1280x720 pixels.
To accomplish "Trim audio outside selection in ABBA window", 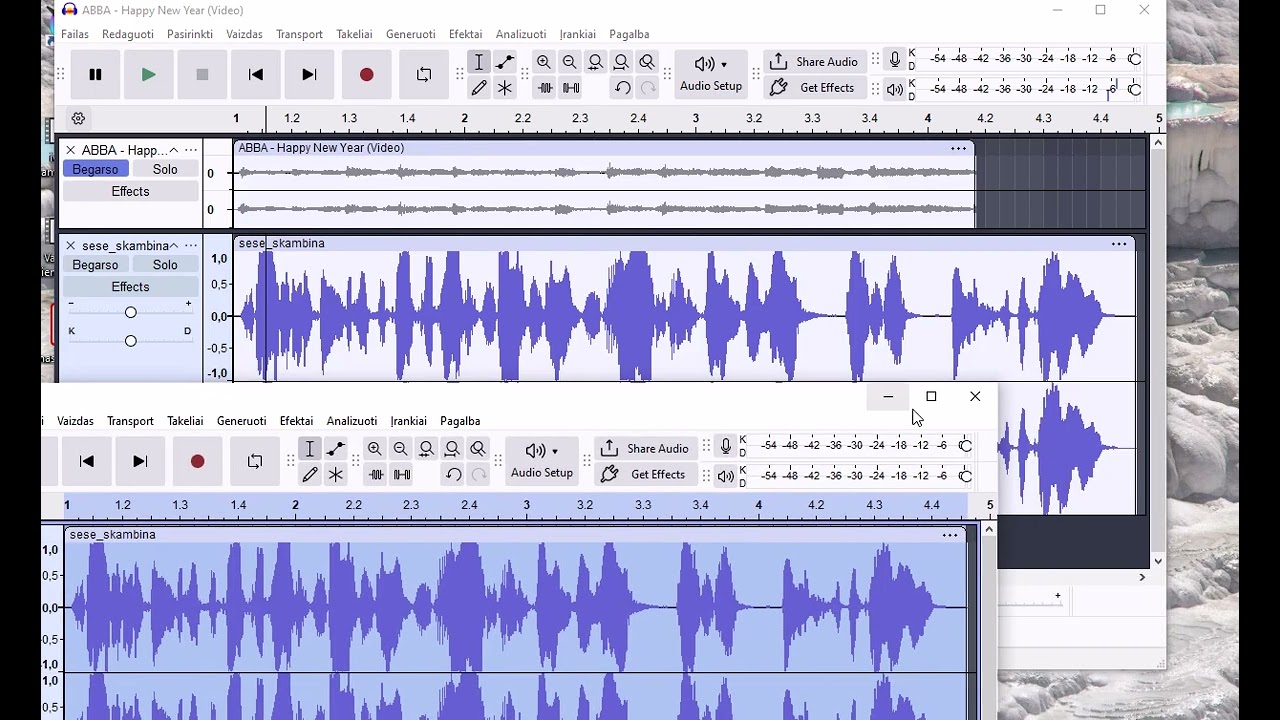I will click(x=545, y=88).
